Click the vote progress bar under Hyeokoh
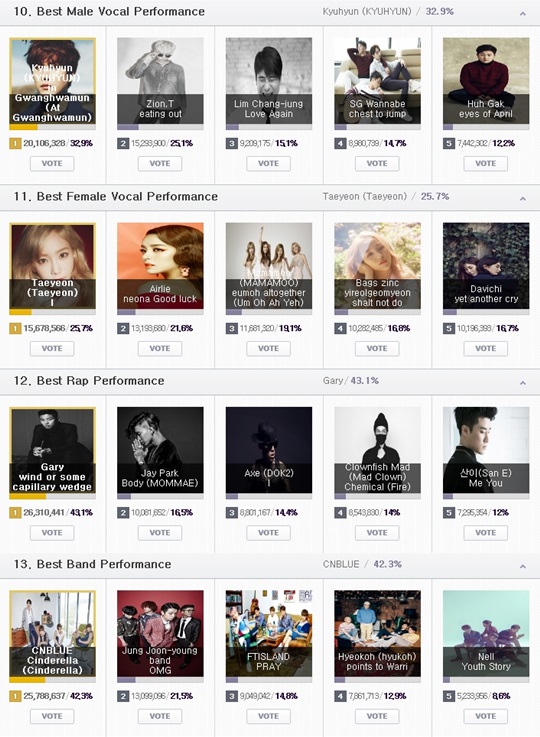The image size is (540, 737). click(377, 680)
